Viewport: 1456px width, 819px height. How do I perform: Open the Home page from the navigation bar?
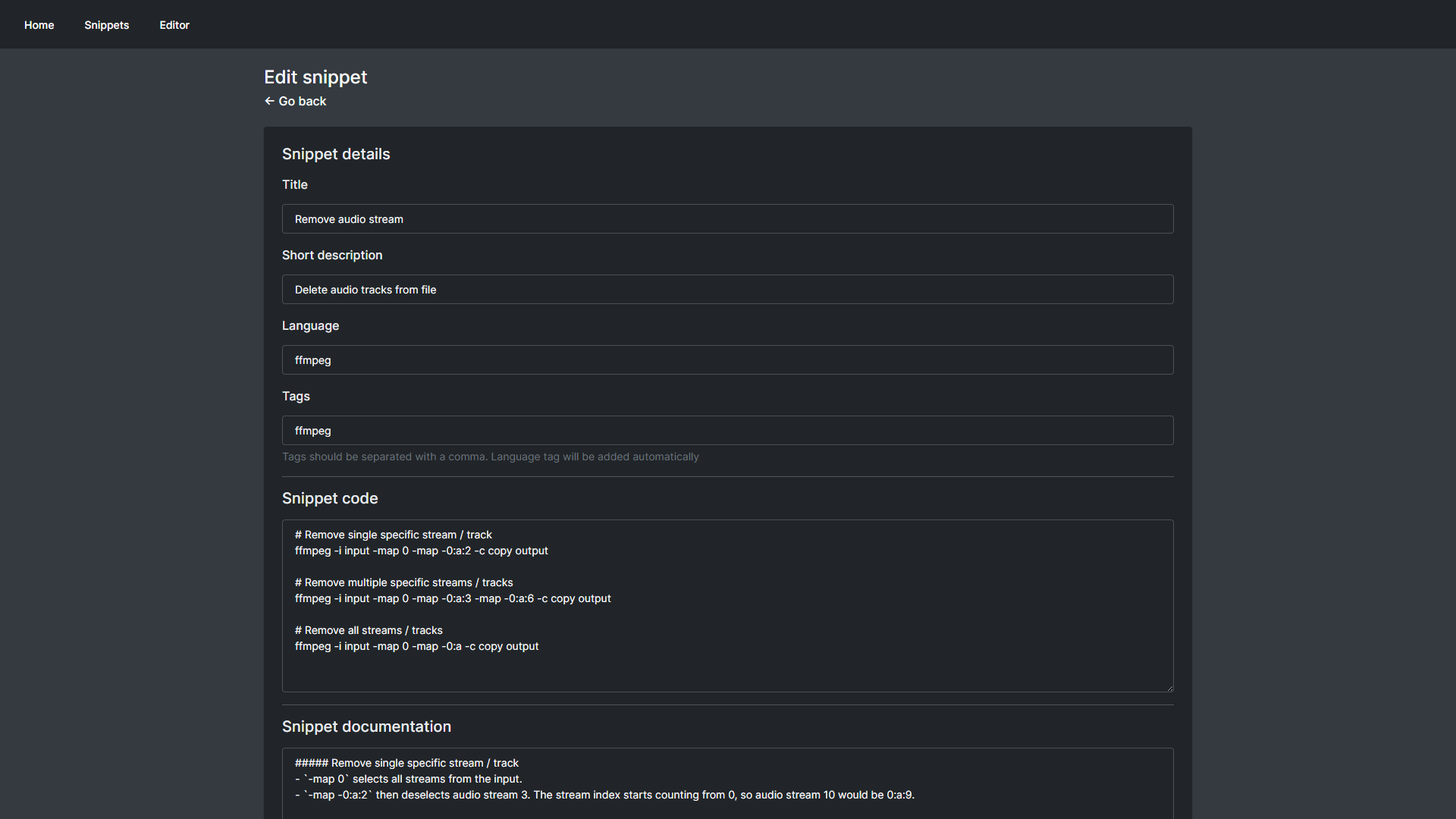(39, 25)
